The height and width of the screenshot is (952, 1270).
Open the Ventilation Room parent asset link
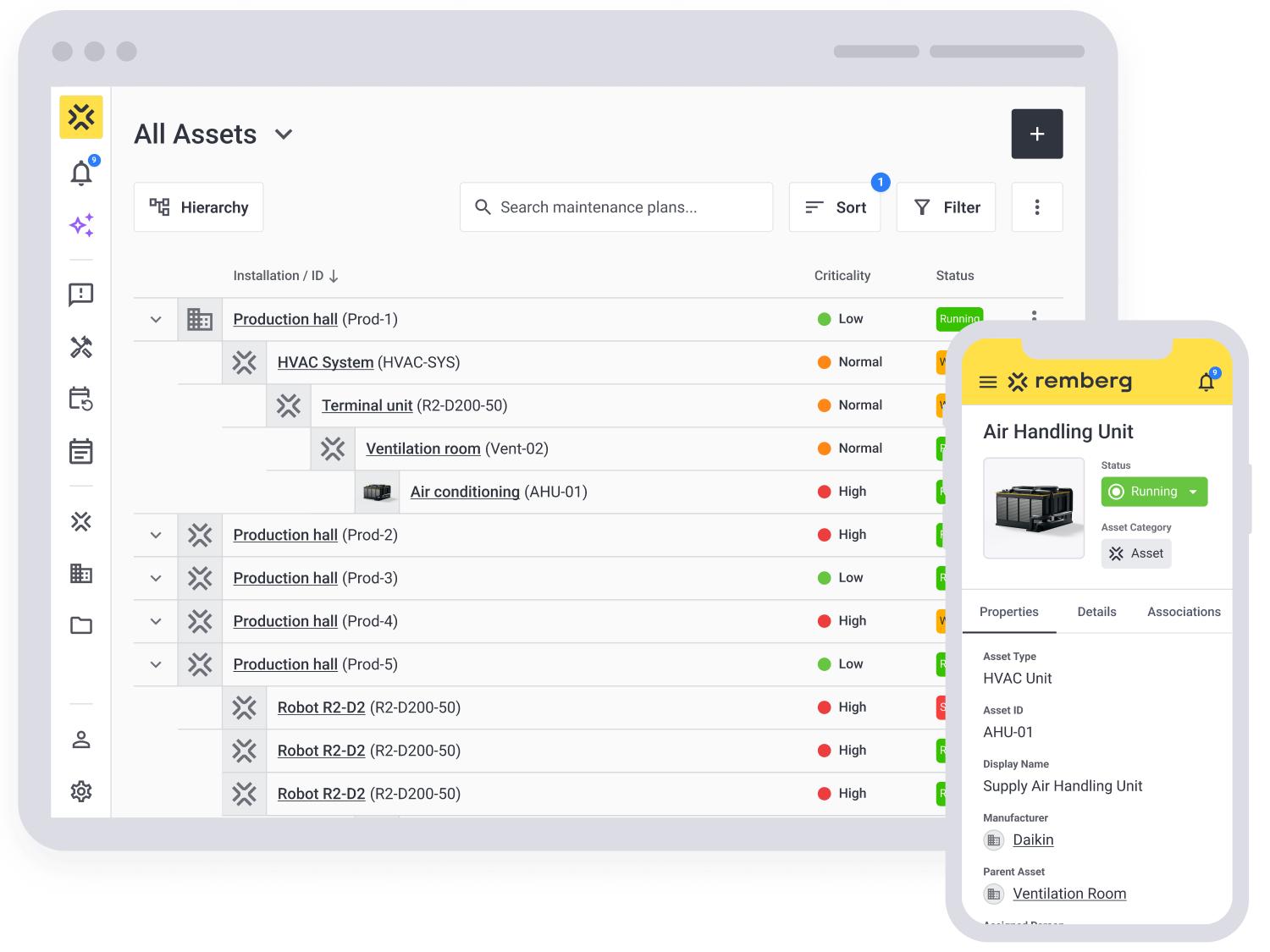pos(1069,894)
